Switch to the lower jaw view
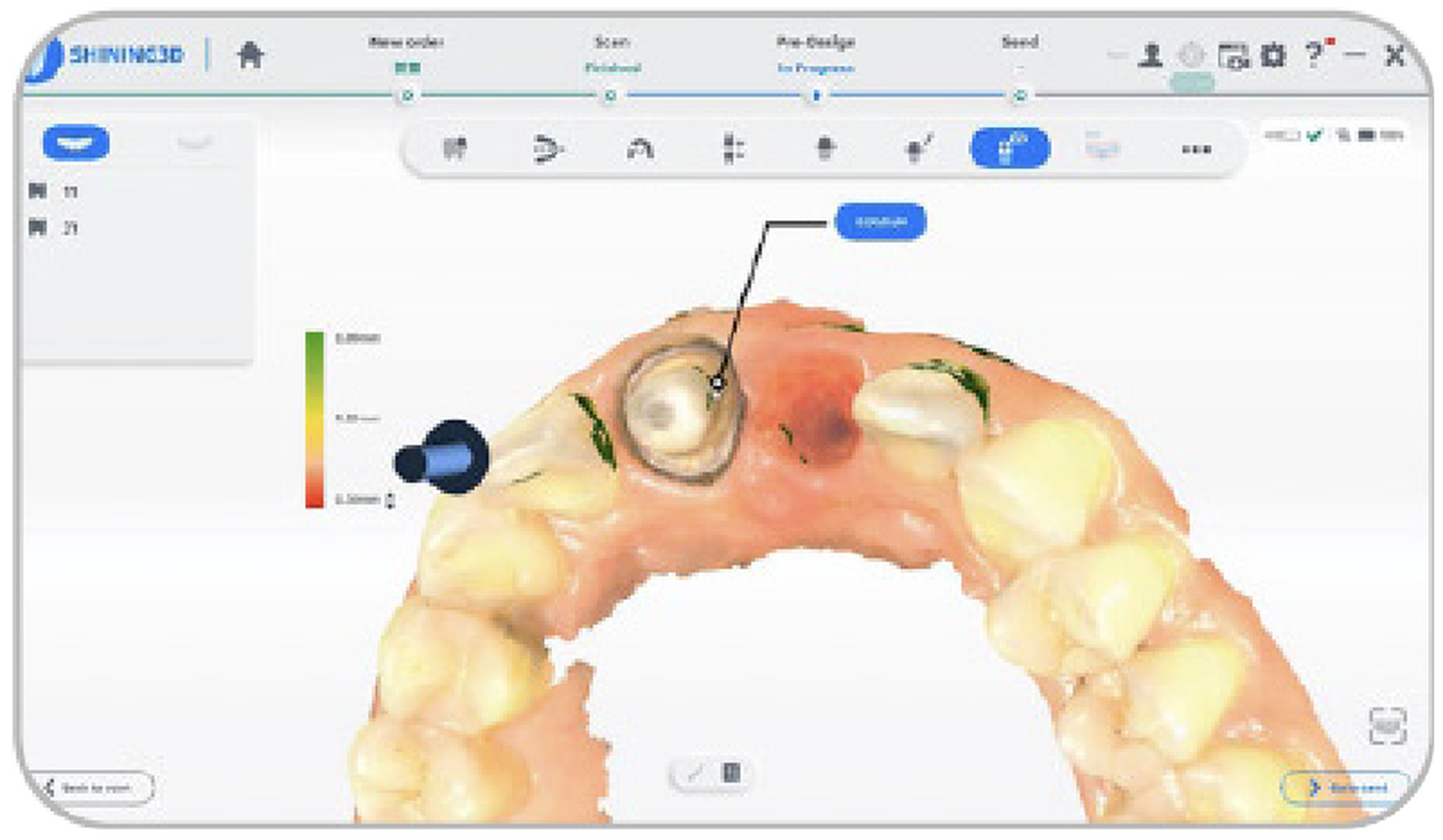 click(x=195, y=143)
